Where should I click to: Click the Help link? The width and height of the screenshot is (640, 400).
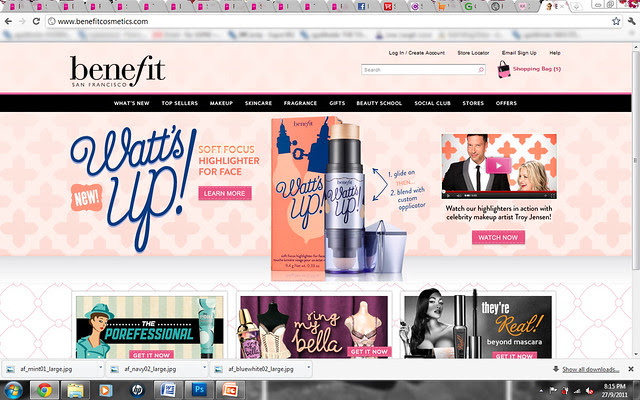click(555, 53)
